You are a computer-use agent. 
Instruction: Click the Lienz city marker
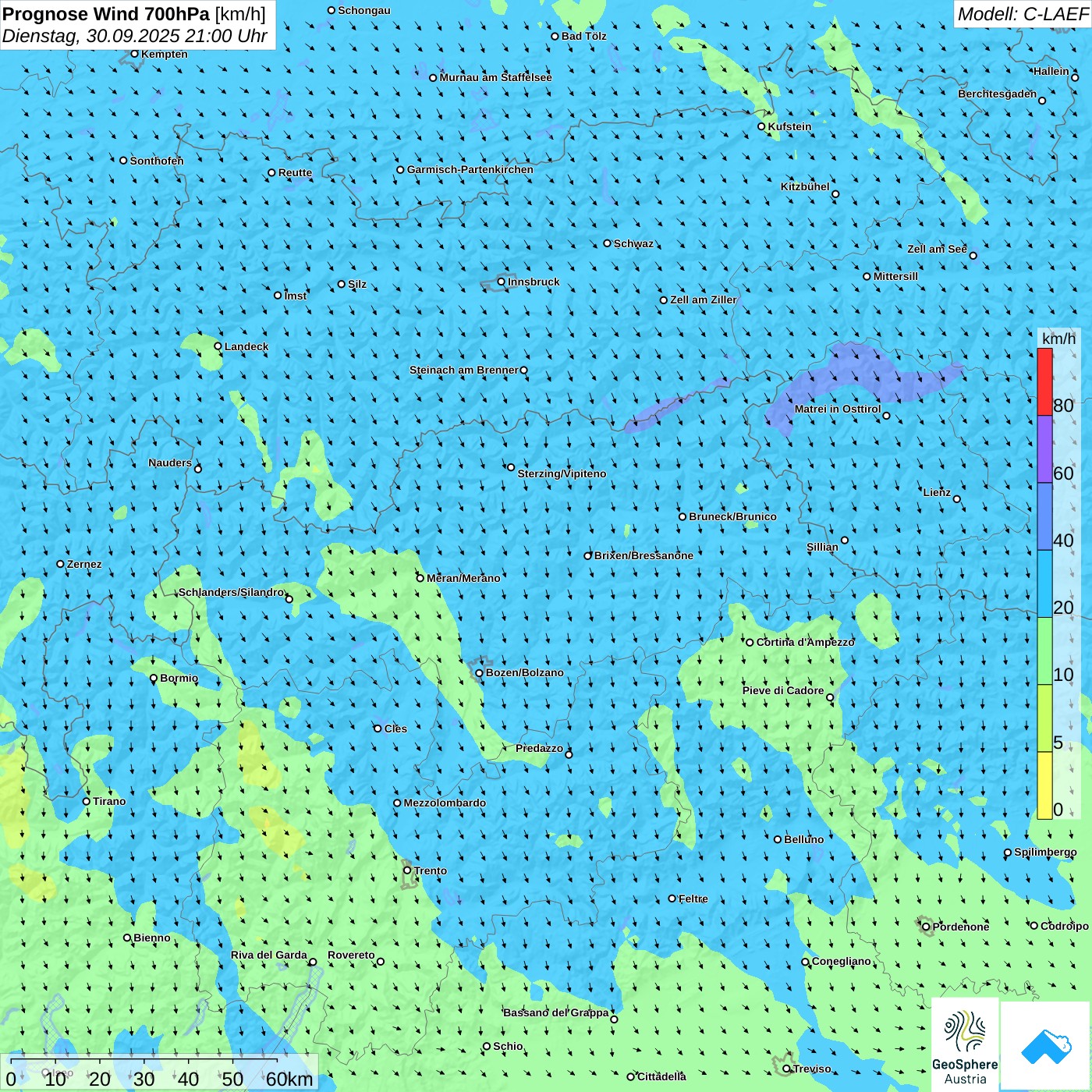[957, 499]
